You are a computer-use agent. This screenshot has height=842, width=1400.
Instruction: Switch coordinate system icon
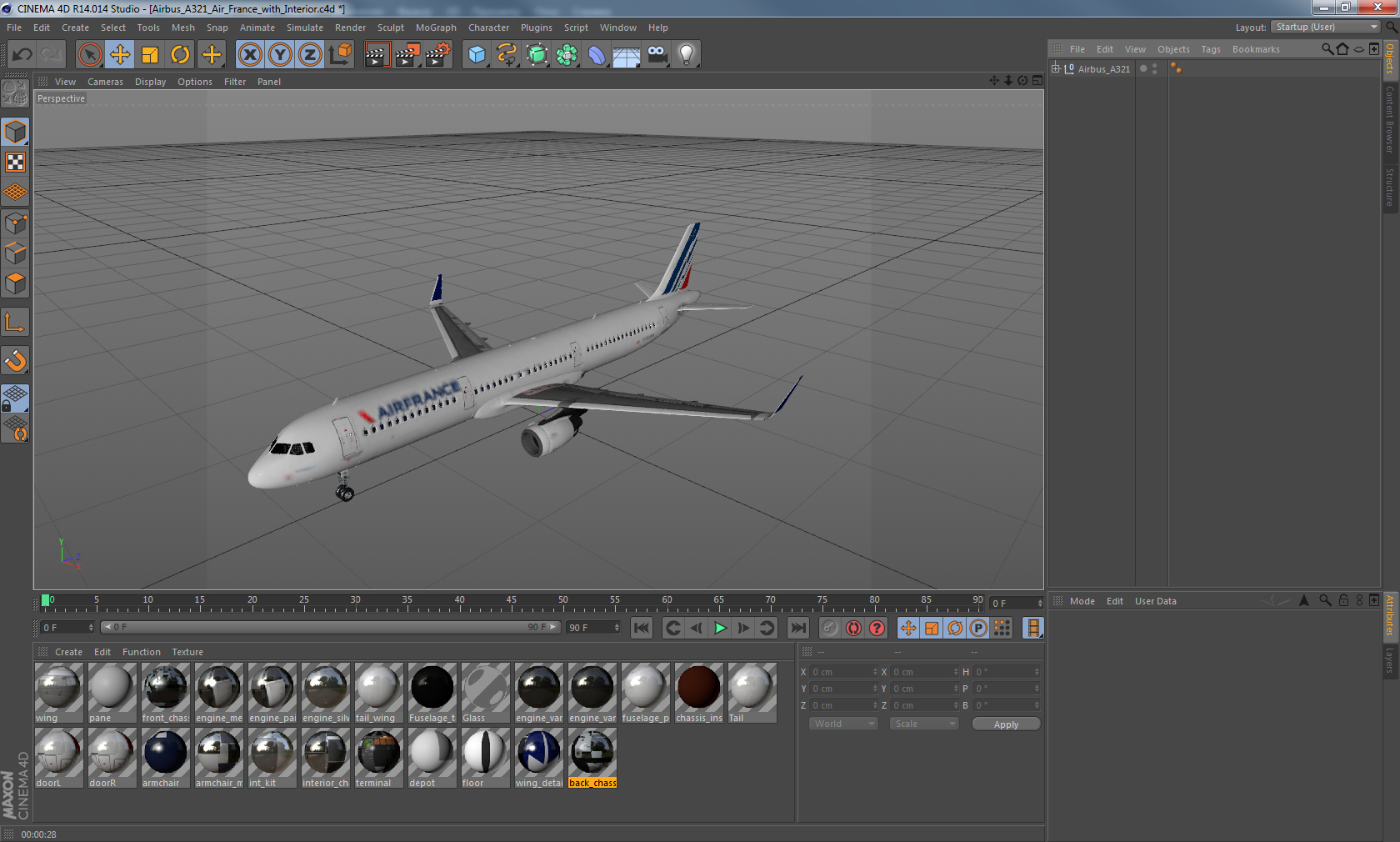[x=340, y=55]
